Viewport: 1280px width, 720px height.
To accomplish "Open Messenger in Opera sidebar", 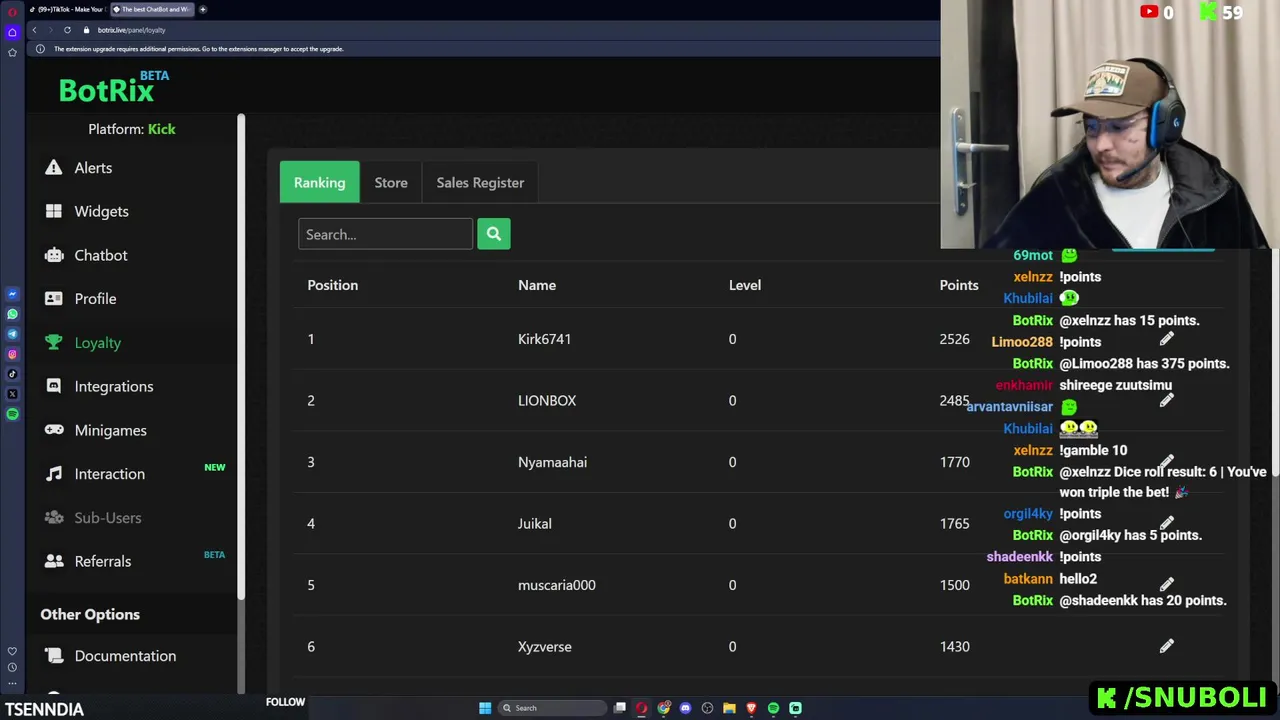I will (x=12, y=294).
